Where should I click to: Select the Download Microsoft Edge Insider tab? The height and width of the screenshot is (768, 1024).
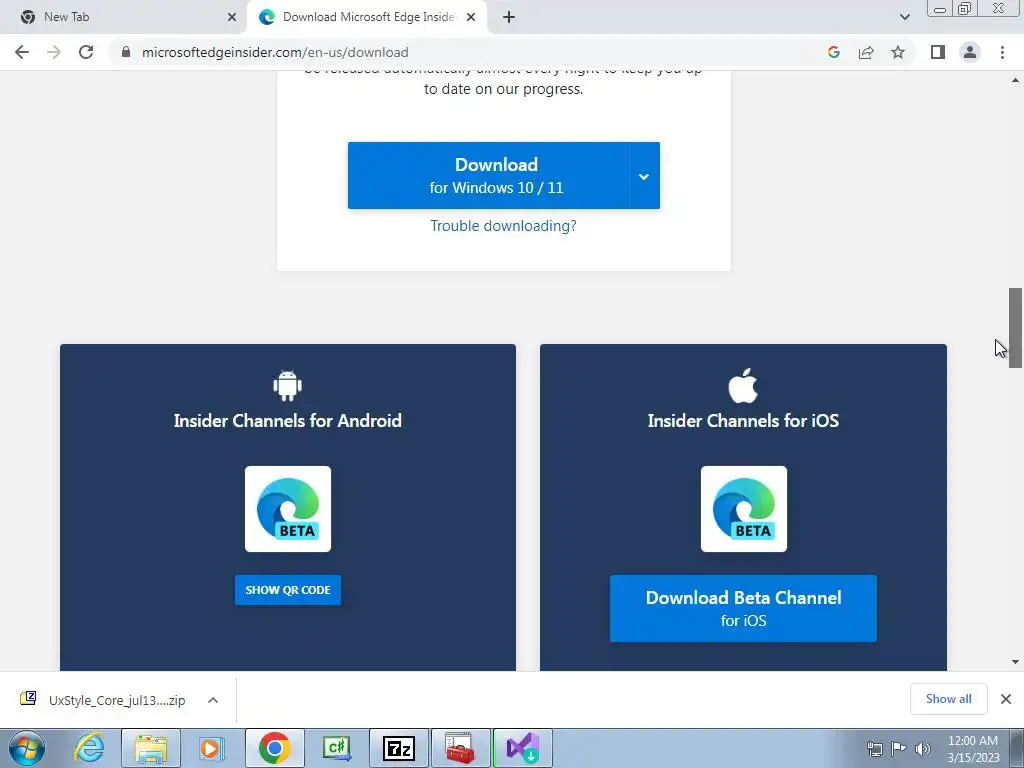(x=368, y=17)
